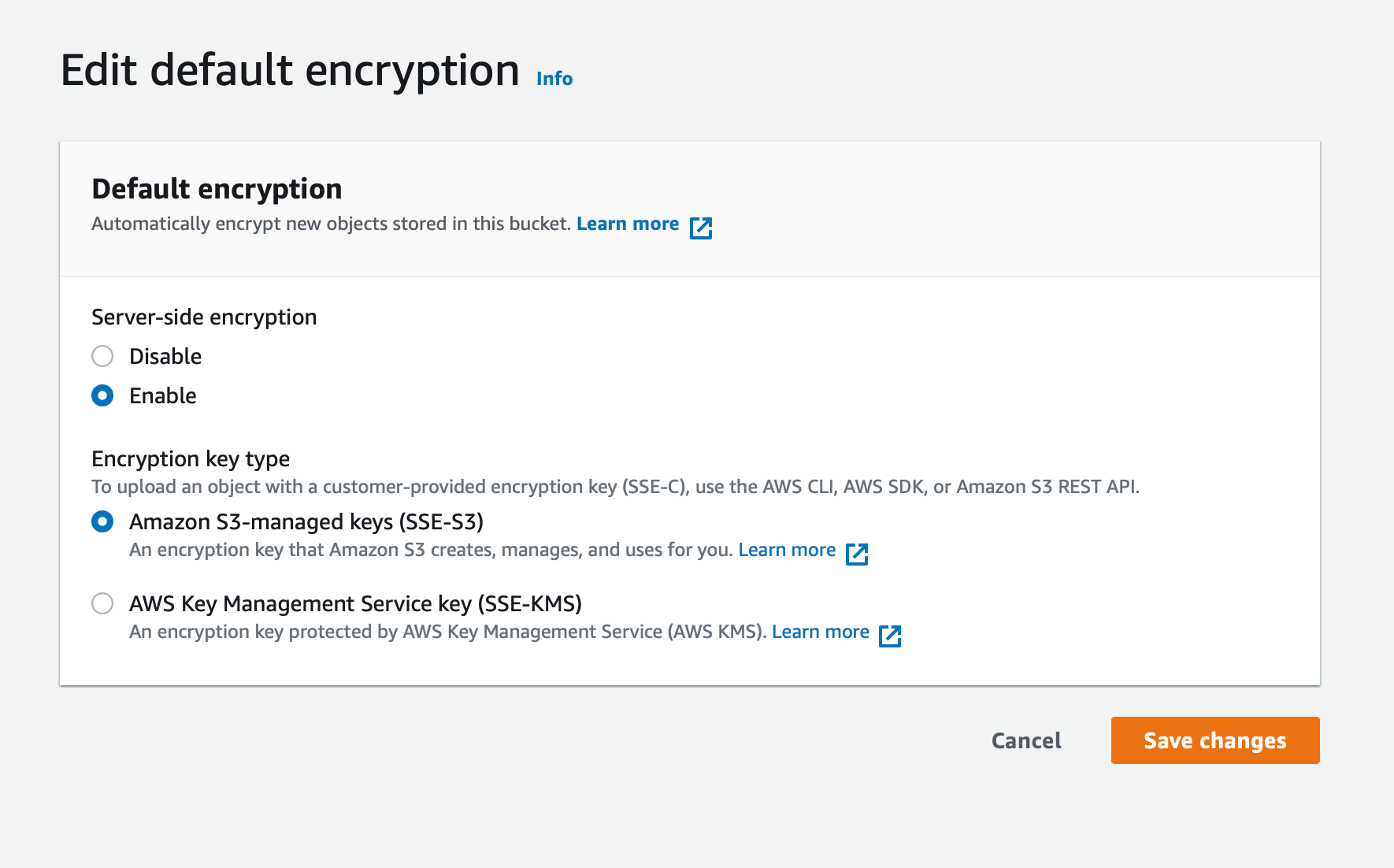
Task: Open the Info link beside page title
Action: (554, 79)
